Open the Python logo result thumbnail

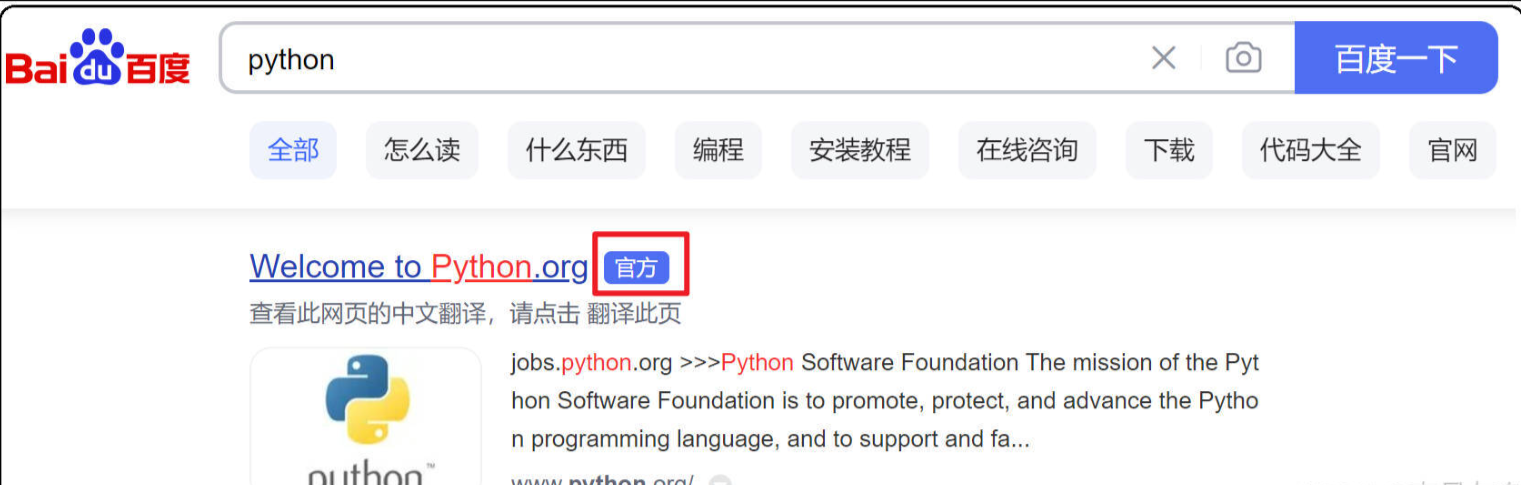366,416
